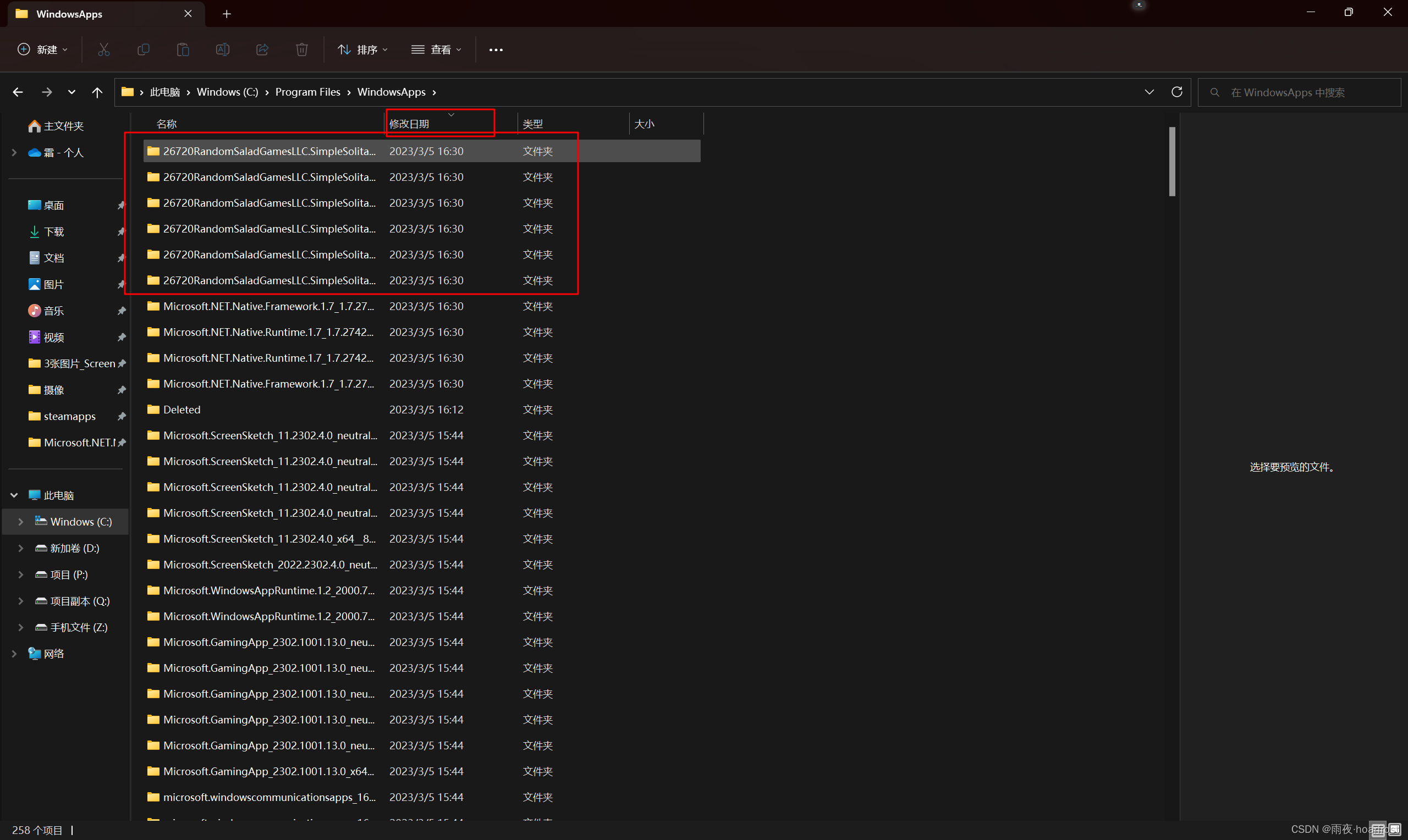Go back with the left arrow
The height and width of the screenshot is (840, 1408).
click(18, 92)
